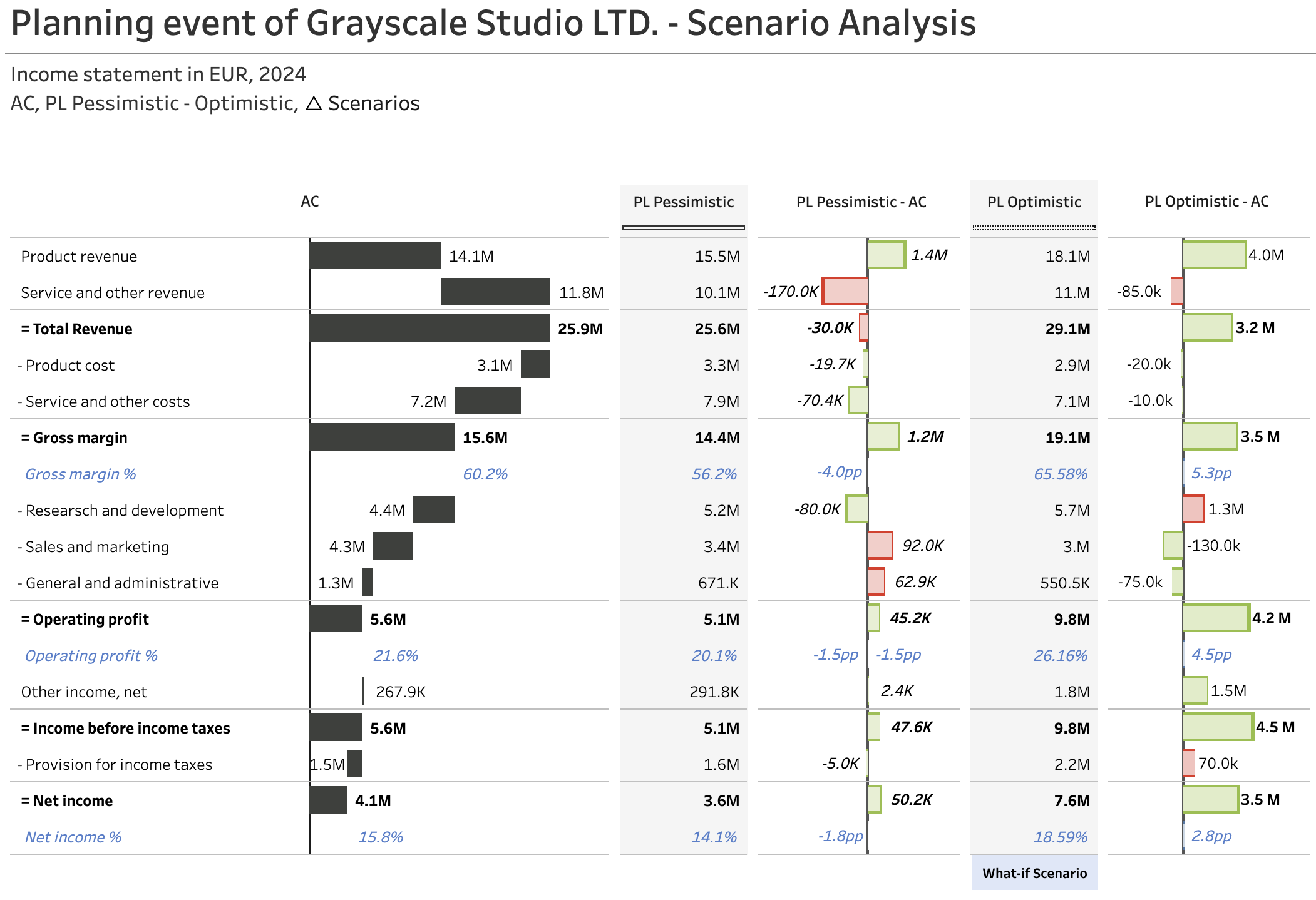The image size is (1316, 900).
Task: Click the -130.0k Sales optimistic variance label
Action: point(1214,545)
